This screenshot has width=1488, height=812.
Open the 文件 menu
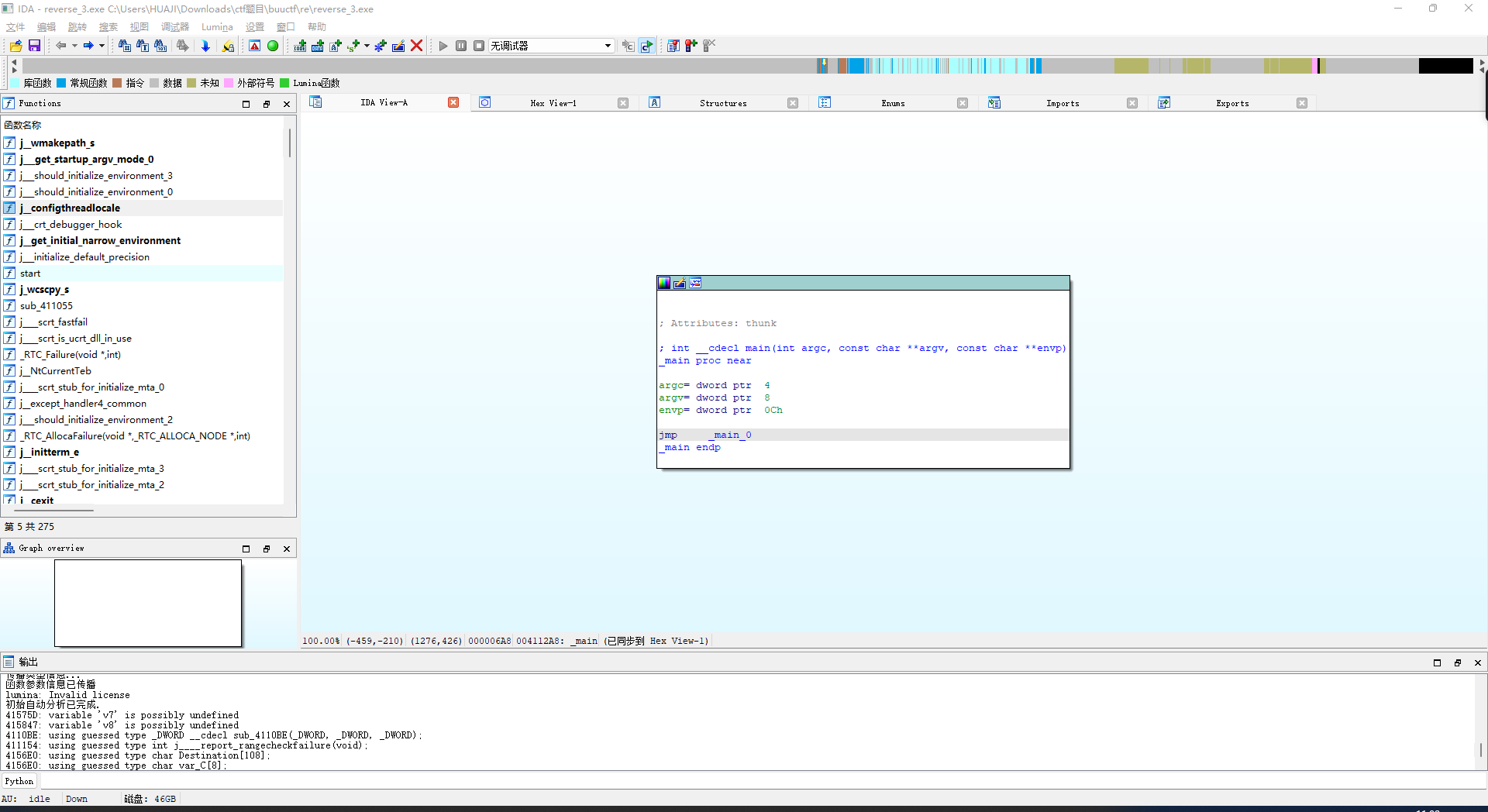point(15,27)
